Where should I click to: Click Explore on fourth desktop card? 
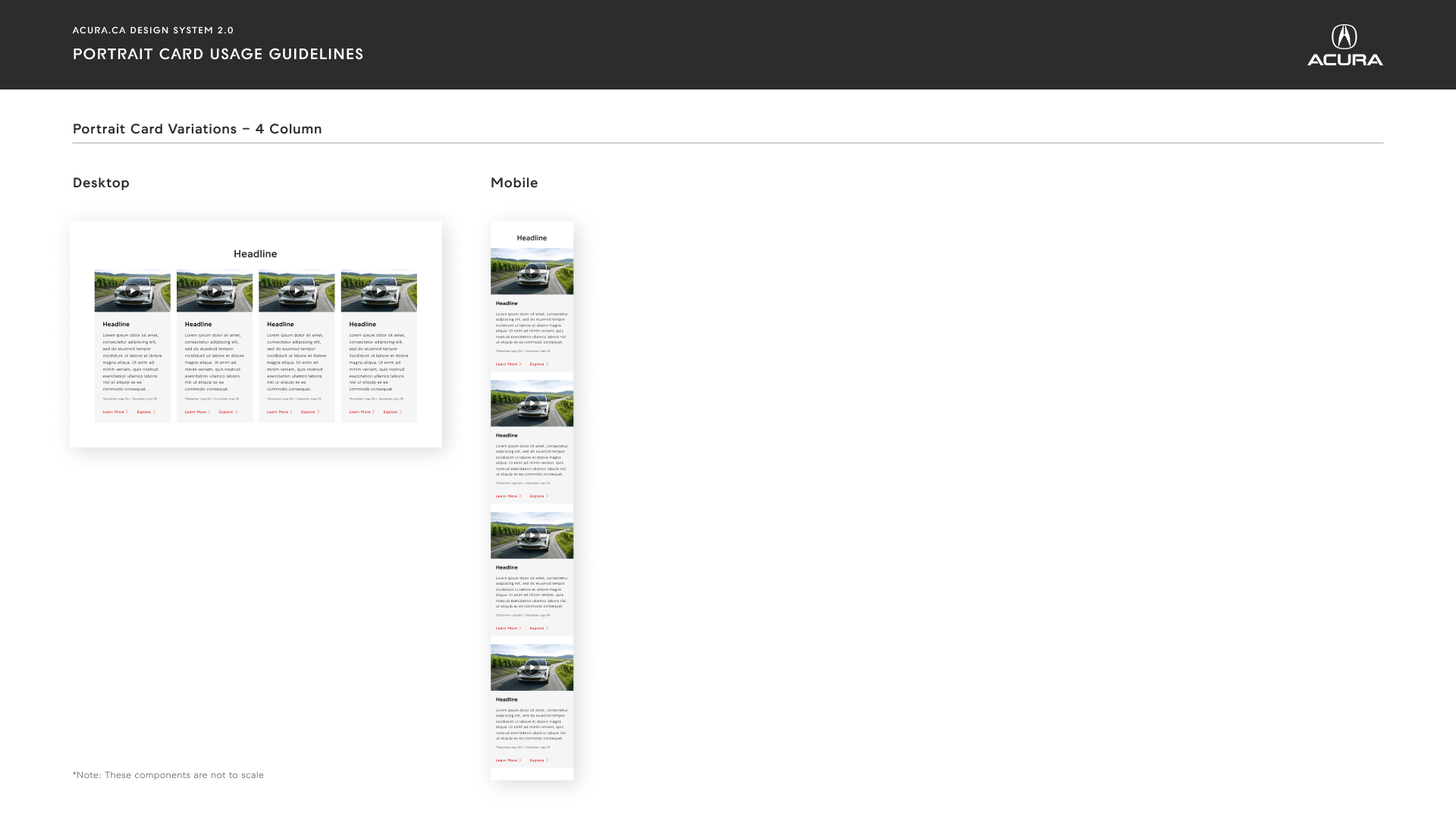coord(392,412)
